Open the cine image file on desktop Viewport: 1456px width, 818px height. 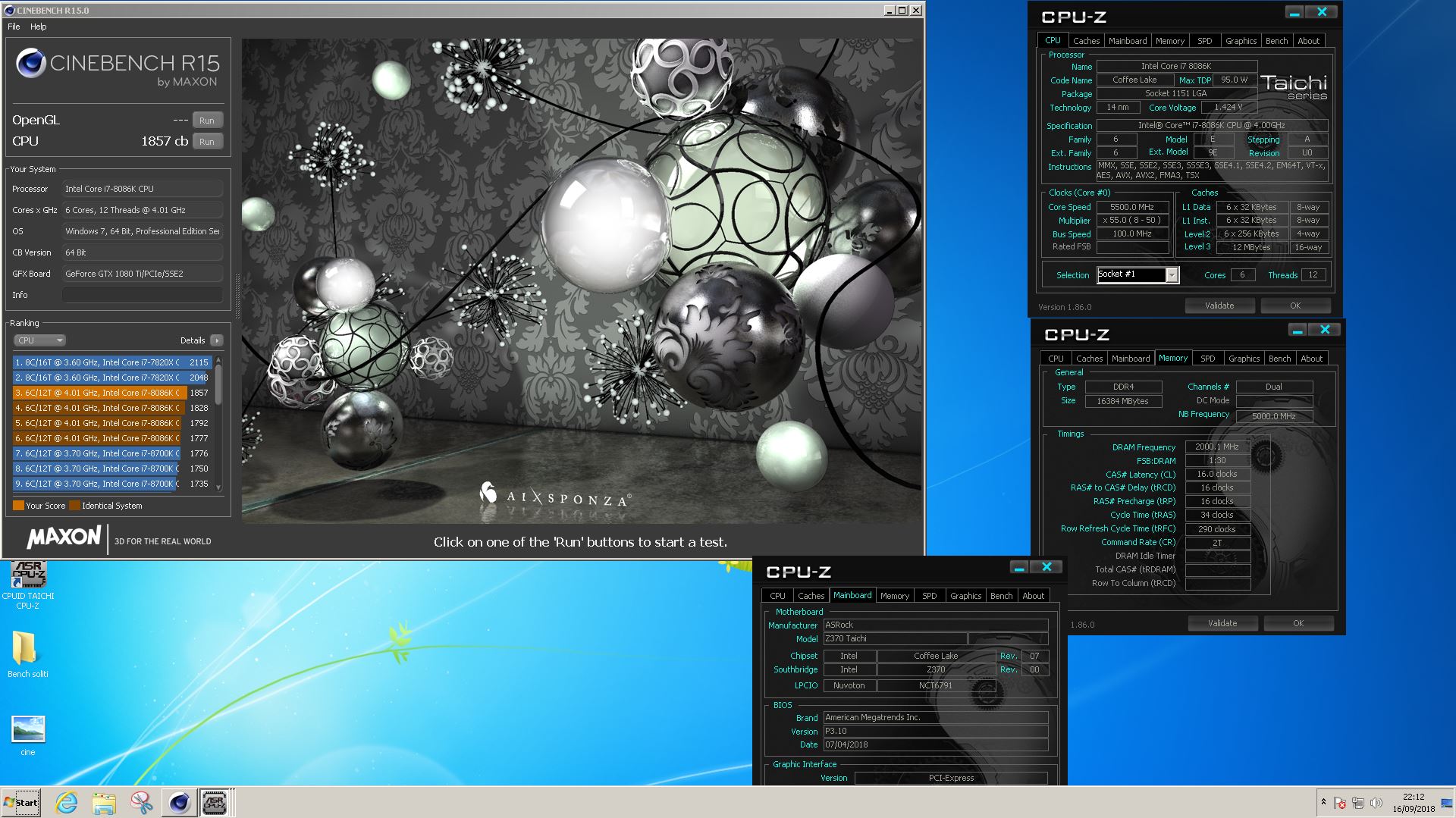tap(28, 735)
